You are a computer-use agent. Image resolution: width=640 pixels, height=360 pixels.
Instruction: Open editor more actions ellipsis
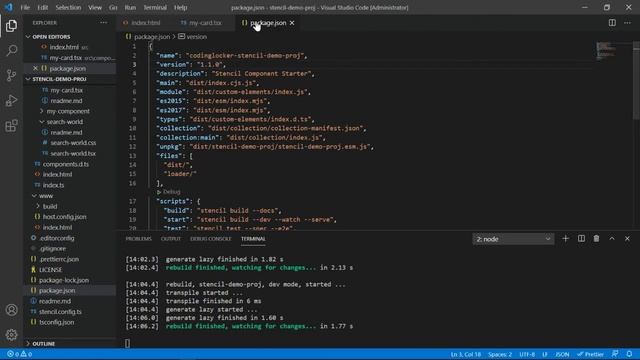[x=627, y=23]
